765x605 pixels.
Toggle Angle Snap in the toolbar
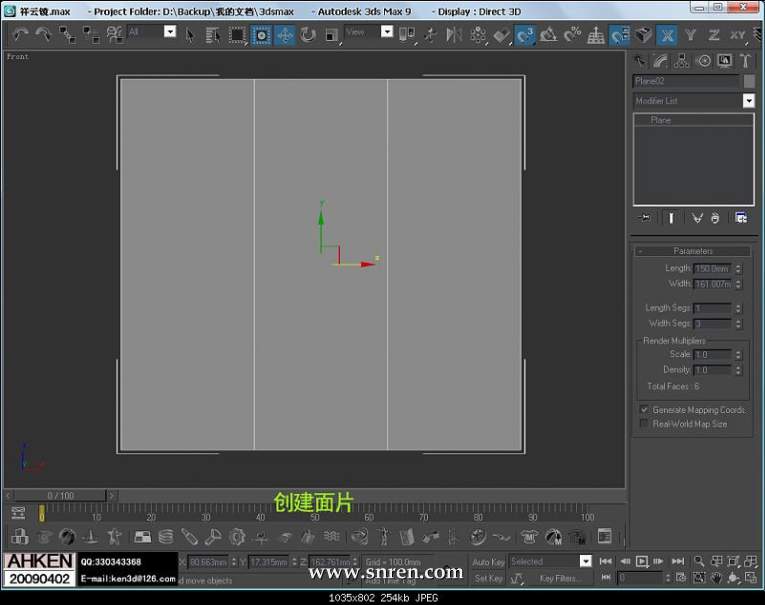click(548, 35)
